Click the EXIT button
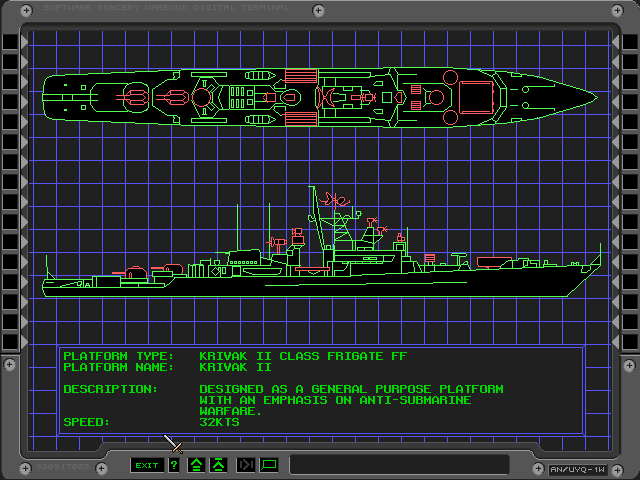The image size is (640, 480). coord(147,465)
